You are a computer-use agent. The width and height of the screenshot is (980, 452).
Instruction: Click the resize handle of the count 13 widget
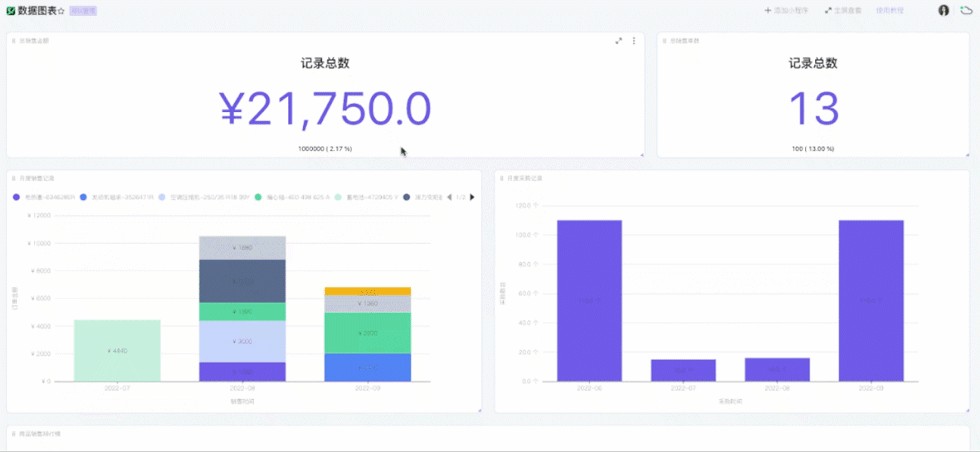click(966, 155)
